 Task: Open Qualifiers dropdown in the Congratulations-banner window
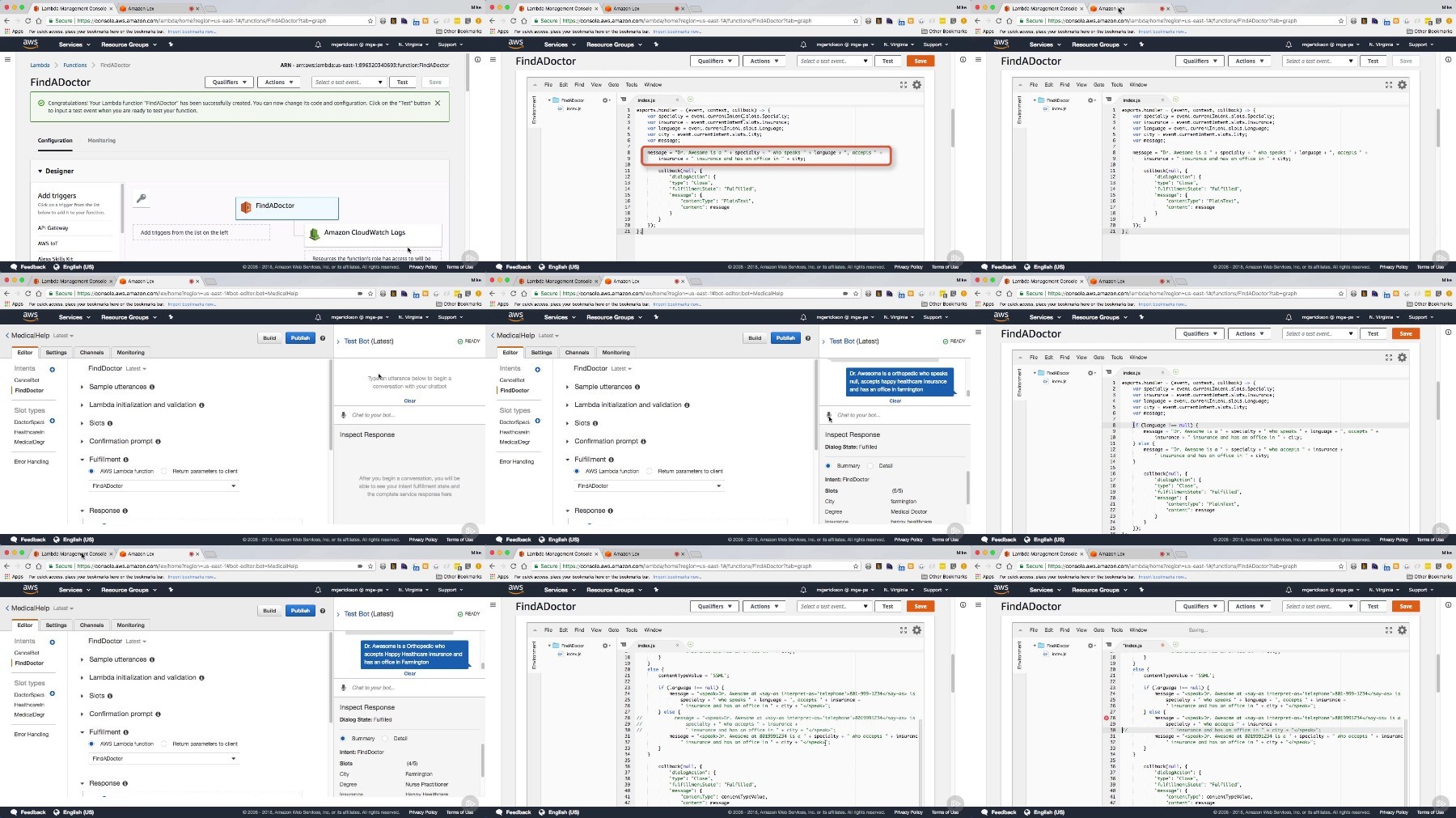(228, 83)
